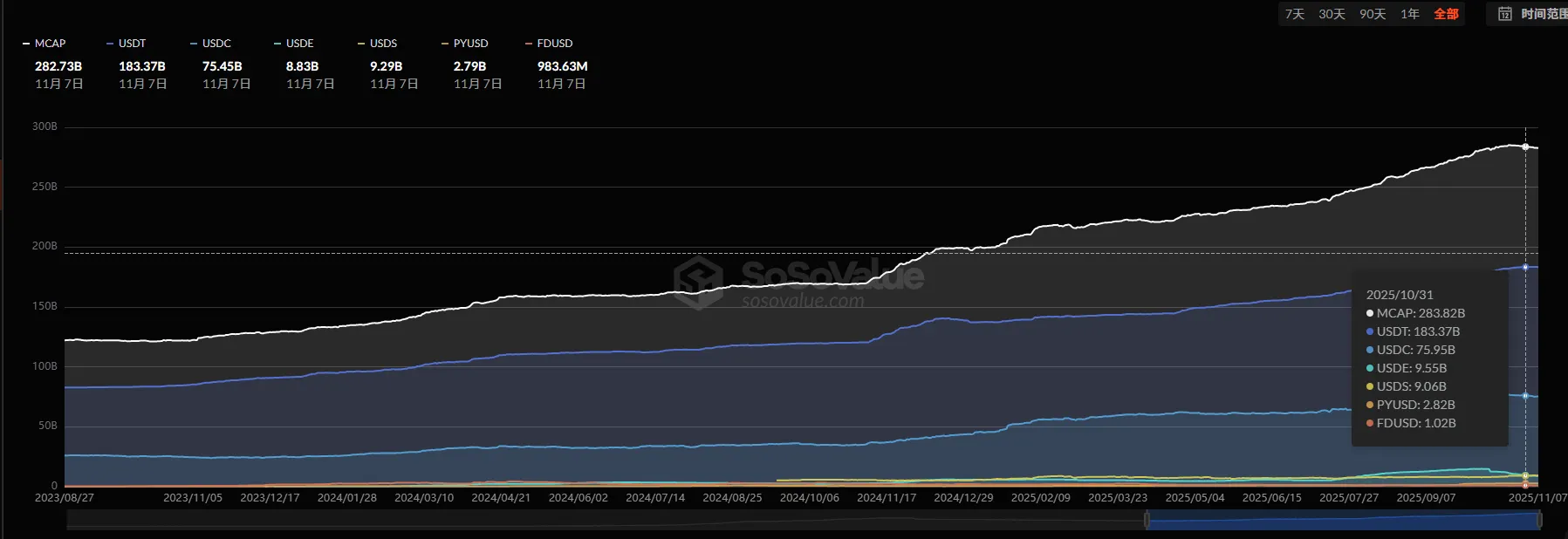Select the 30天 time range
This screenshot has height=539, width=1568.
pyautogui.click(x=1332, y=14)
